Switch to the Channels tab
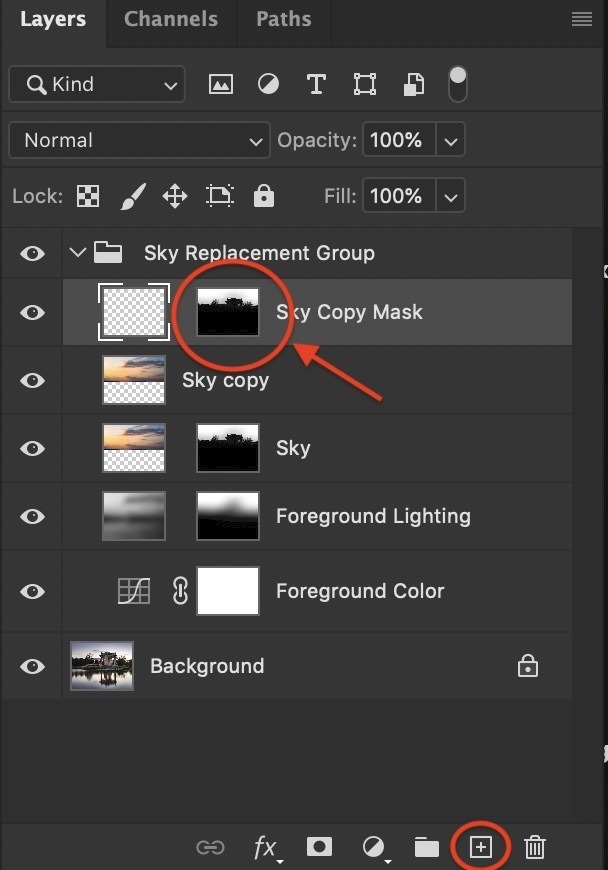This screenshot has width=608, height=870. (171, 19)
